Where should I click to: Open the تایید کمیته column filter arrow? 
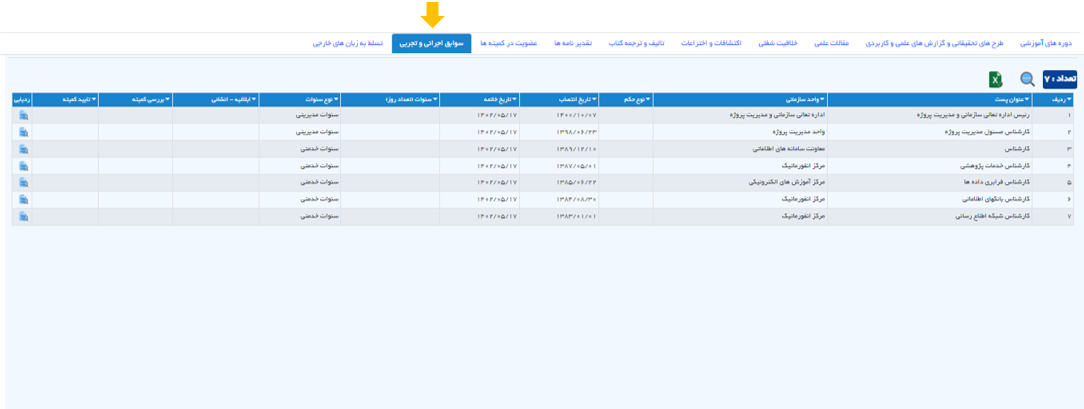(93, 99)
